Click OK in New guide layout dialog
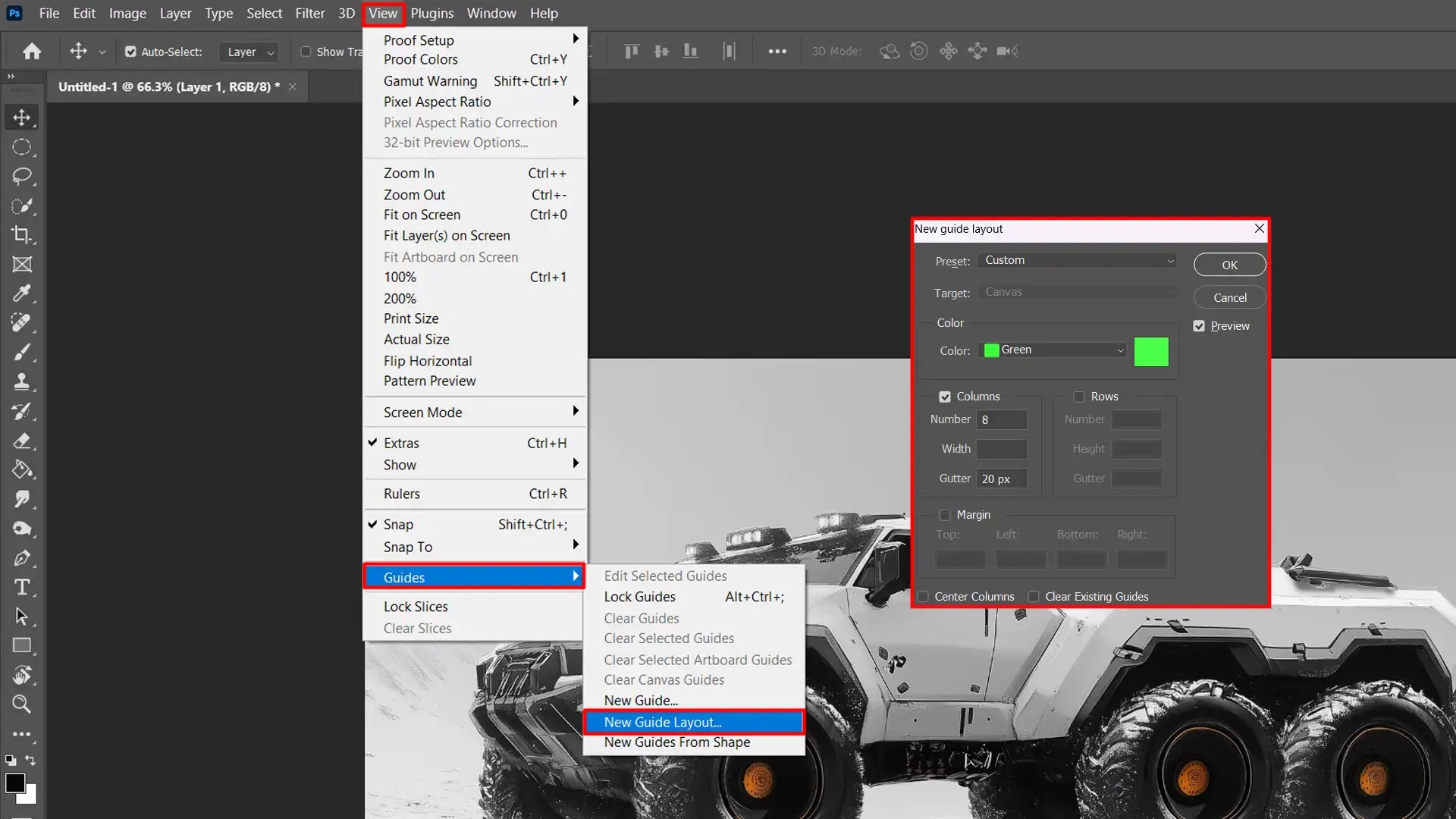 (x=1229, y=265)
